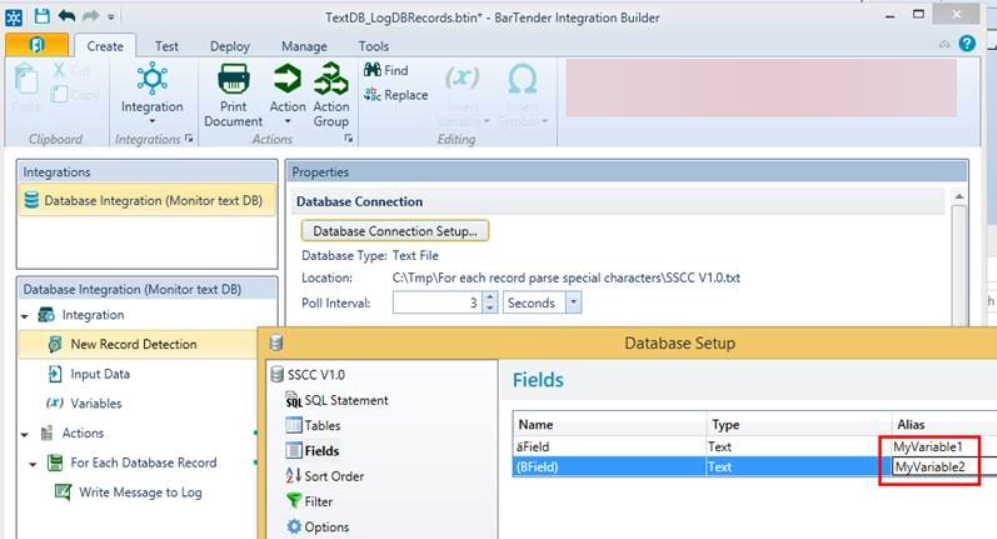This screenshot has height=539, width=997.
Task: Collapse the Integration tree node
Action: (25, 316)
